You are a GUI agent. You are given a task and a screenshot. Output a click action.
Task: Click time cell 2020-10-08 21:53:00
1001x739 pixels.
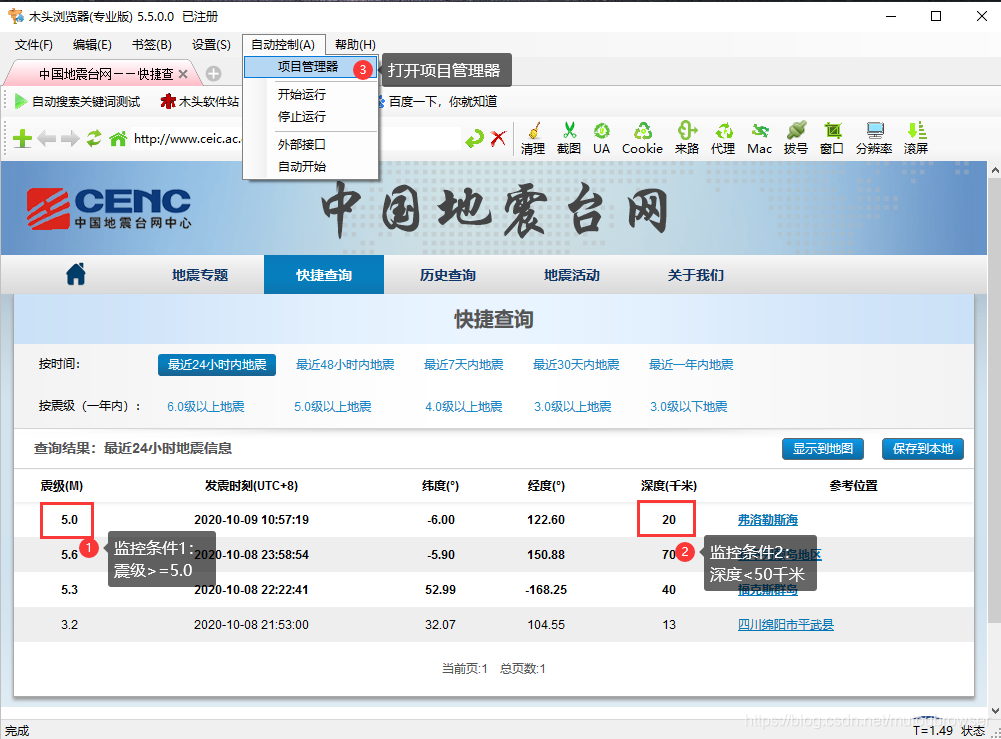[x=251, y=625]
